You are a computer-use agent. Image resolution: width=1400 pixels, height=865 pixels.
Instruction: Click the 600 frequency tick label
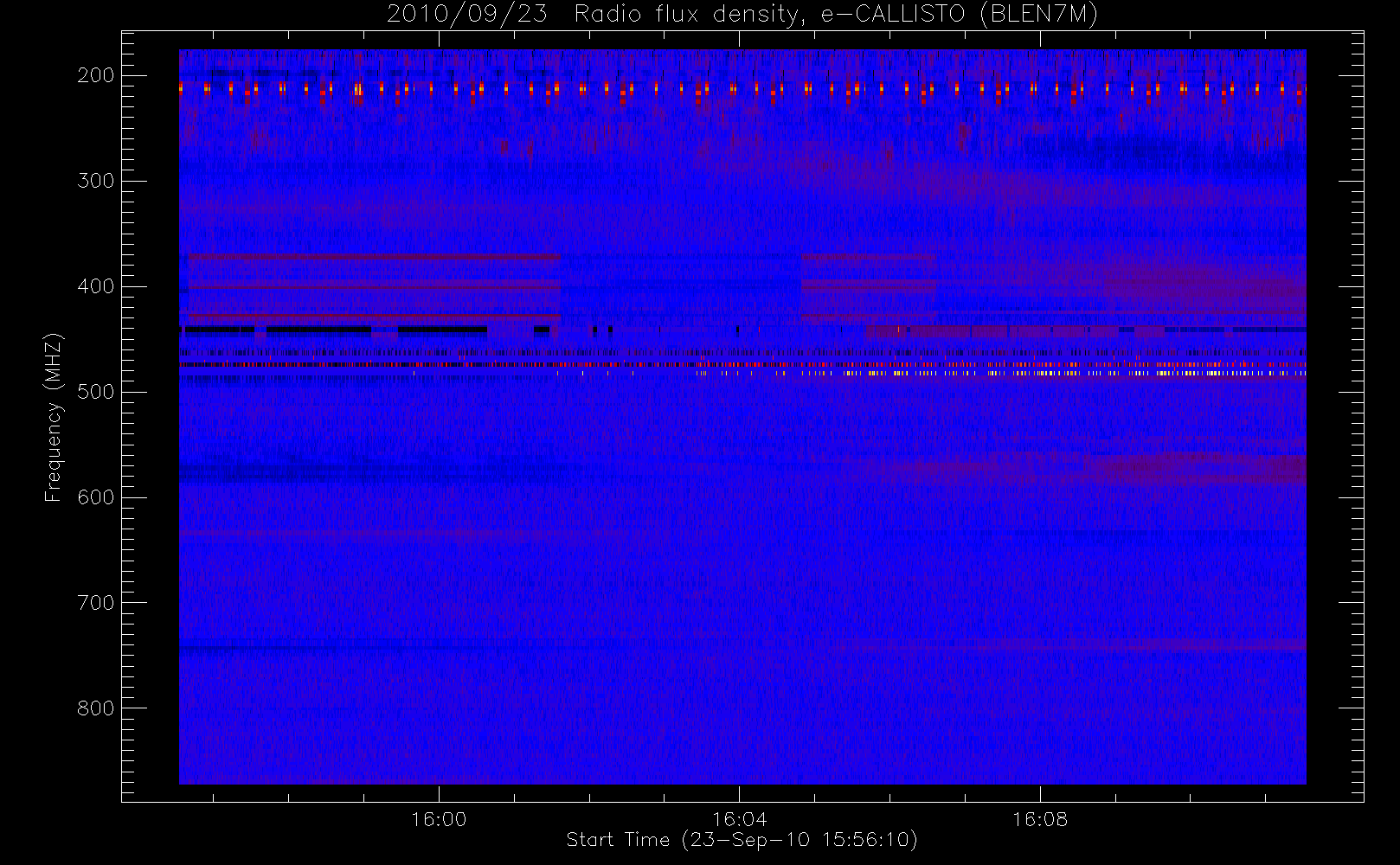[x=95, y=497]
